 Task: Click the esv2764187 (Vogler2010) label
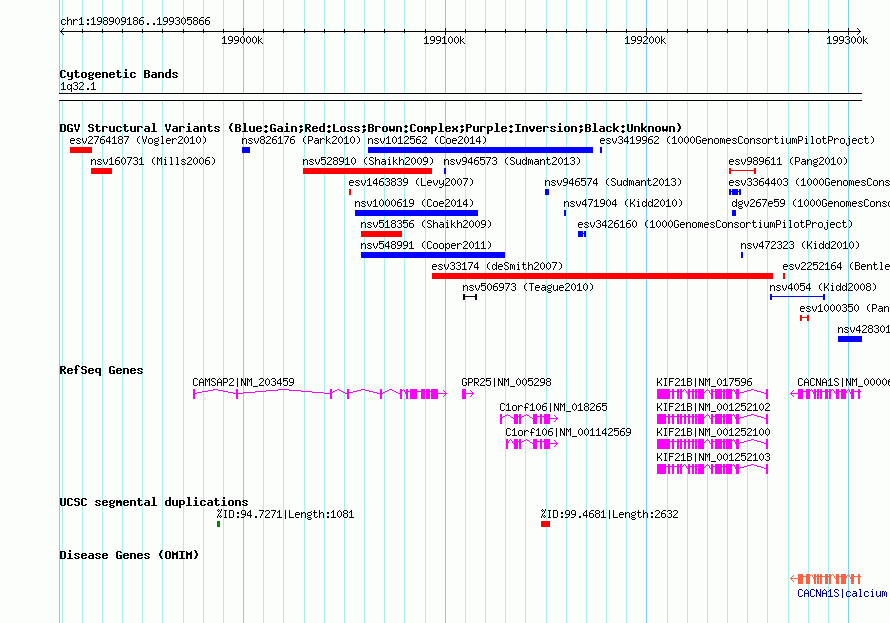point(138,140)
